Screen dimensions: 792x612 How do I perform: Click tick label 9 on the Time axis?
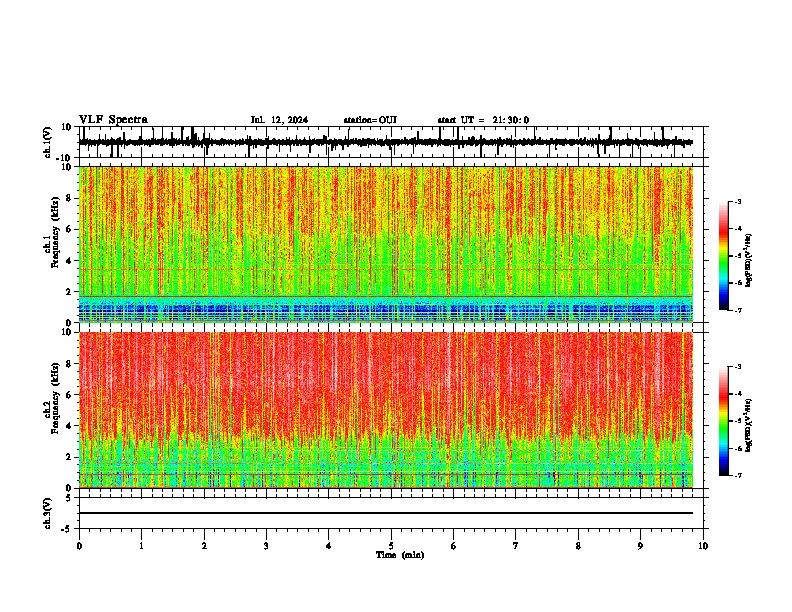pos(640,546)
